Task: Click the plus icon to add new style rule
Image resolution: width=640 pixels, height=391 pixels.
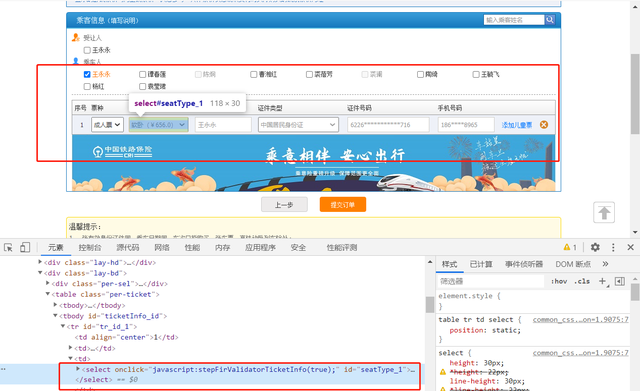Action: tap(602, 281)
